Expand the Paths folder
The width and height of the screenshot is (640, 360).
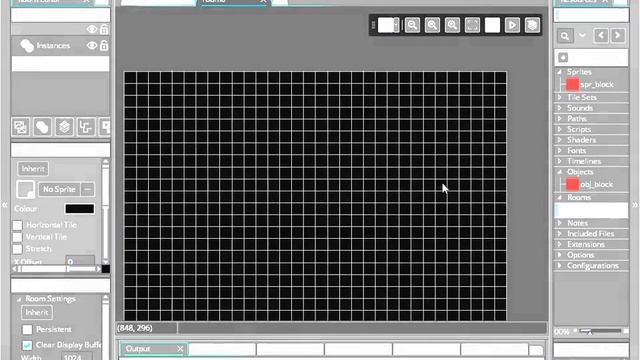(560, 118)
